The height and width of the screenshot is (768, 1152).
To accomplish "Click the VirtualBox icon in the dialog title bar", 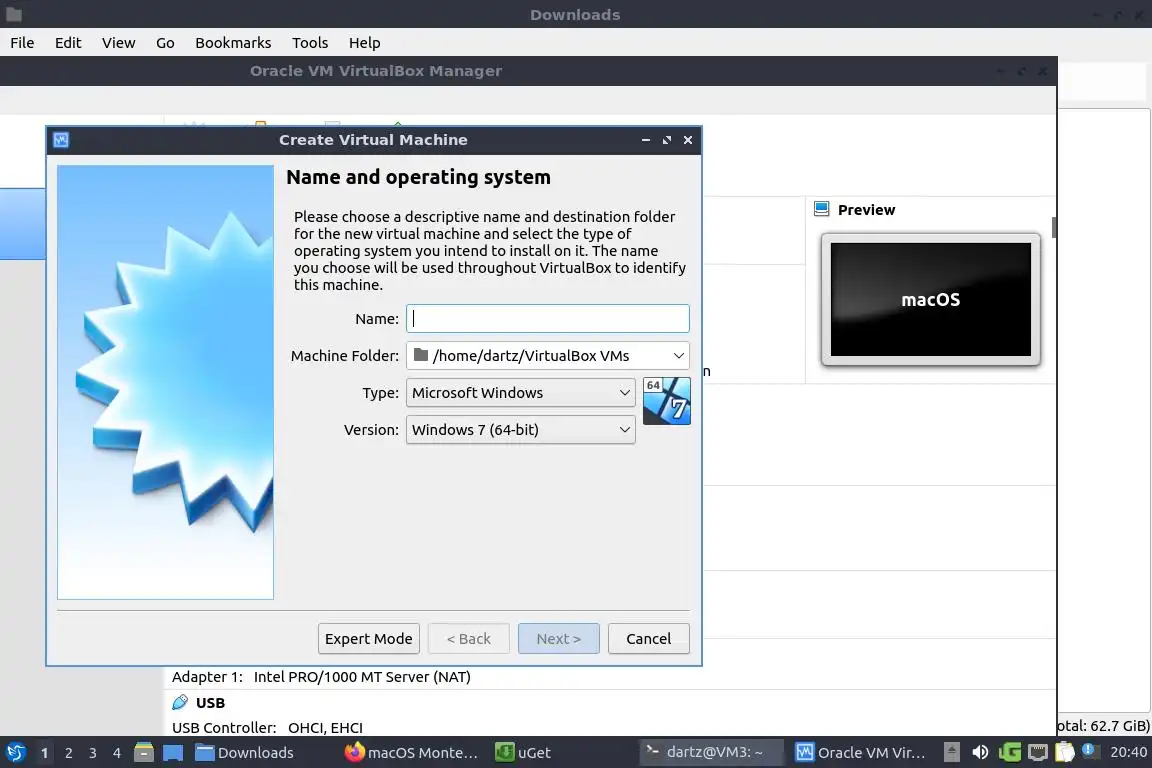I will 61,140.
